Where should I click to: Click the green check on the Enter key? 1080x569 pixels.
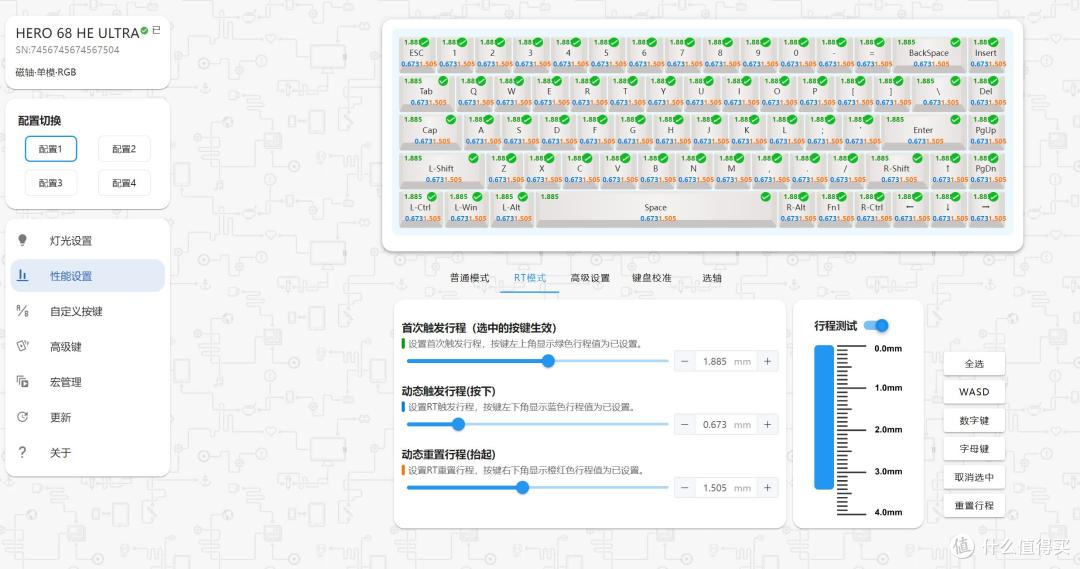955,119
